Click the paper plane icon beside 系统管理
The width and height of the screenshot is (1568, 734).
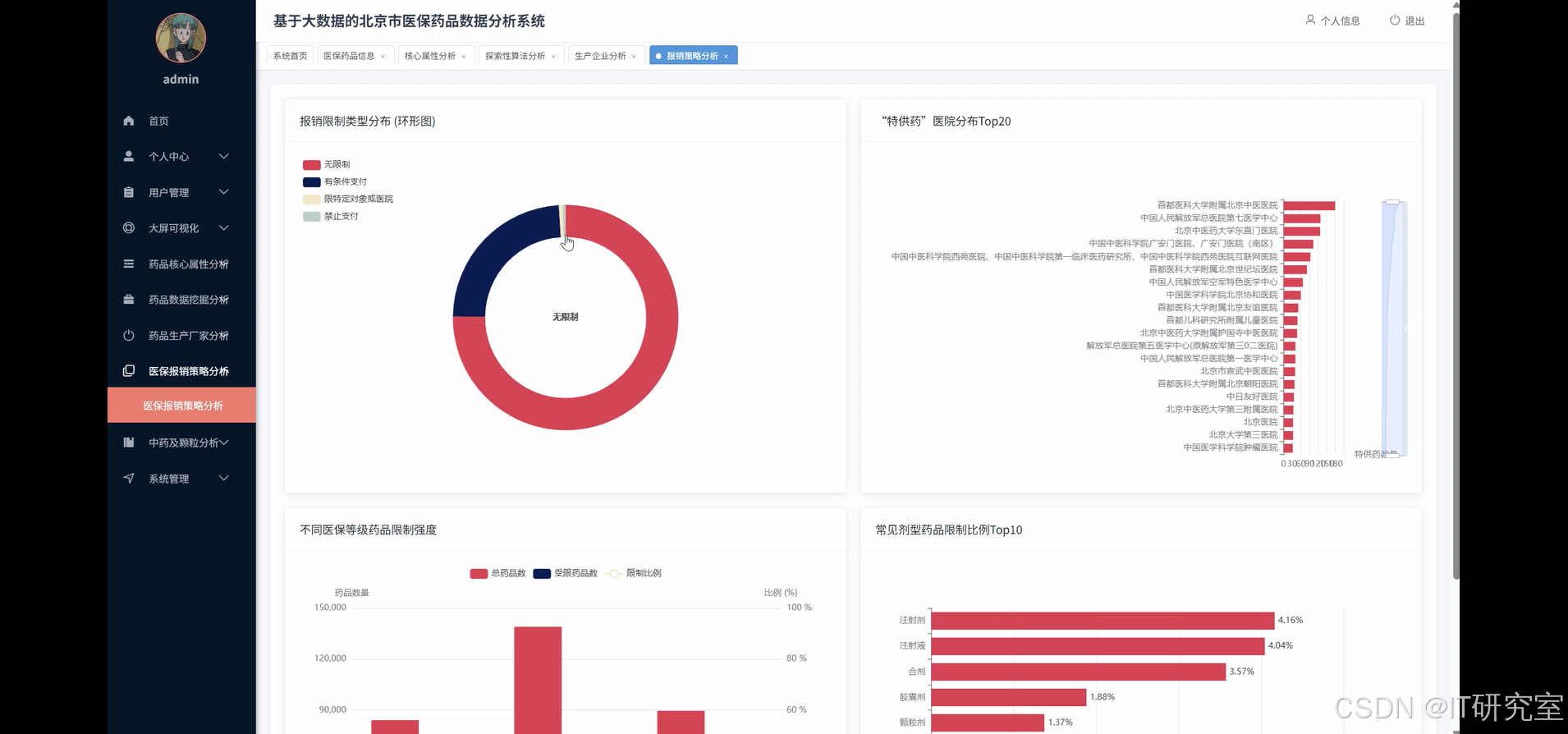tap(128, 478)
